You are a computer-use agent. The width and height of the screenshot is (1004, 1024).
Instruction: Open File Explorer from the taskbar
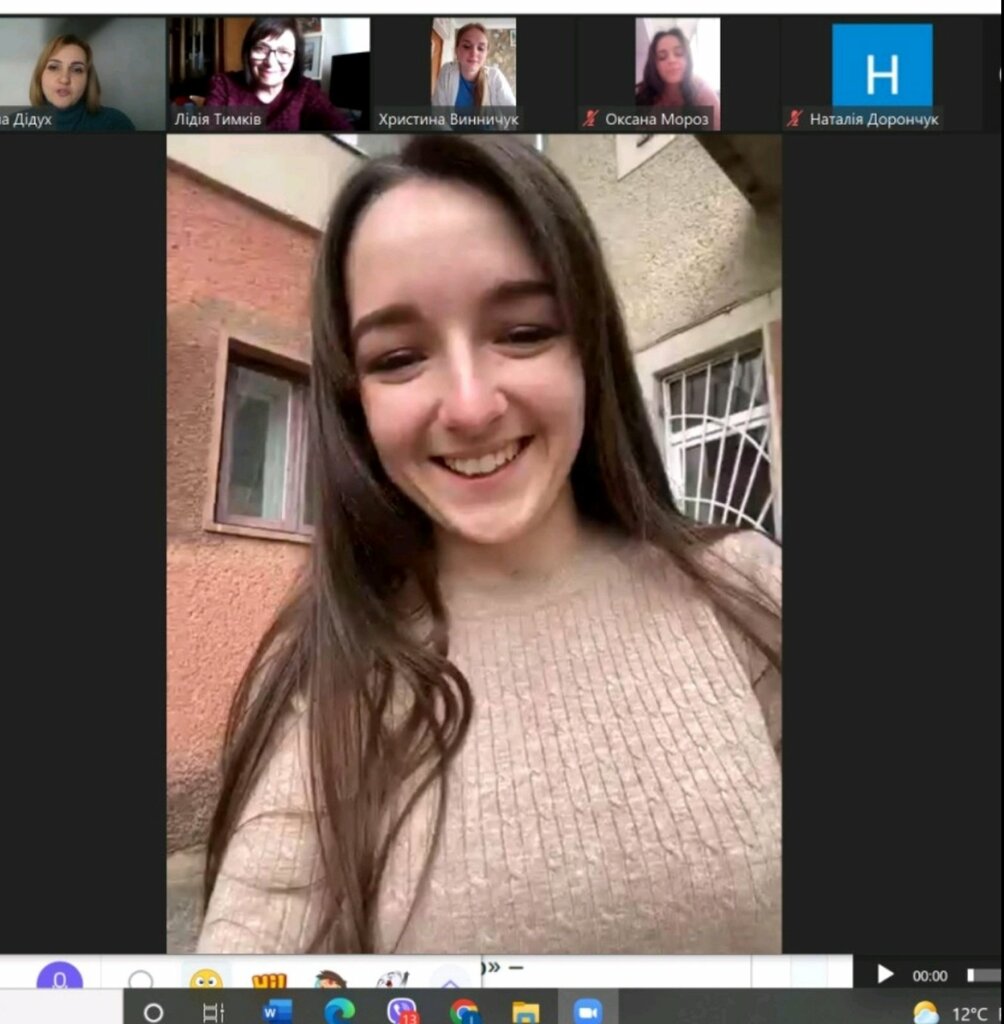pos(526,1010)
